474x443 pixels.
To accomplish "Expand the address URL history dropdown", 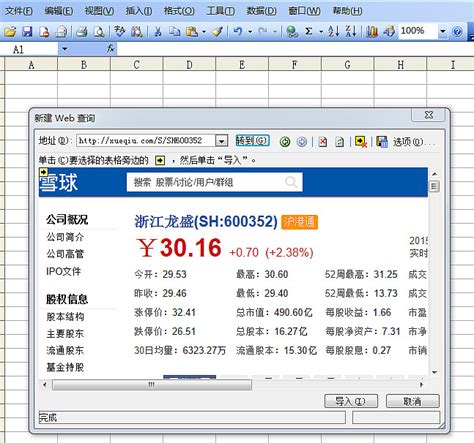I will coord(221,141).
